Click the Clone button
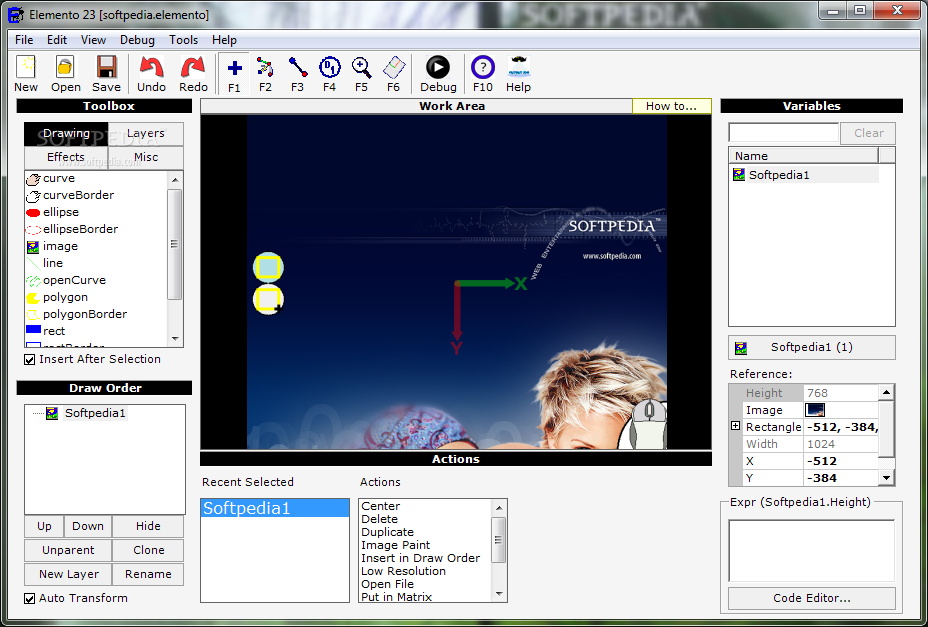The image size is (928, 627). (149, 550)
